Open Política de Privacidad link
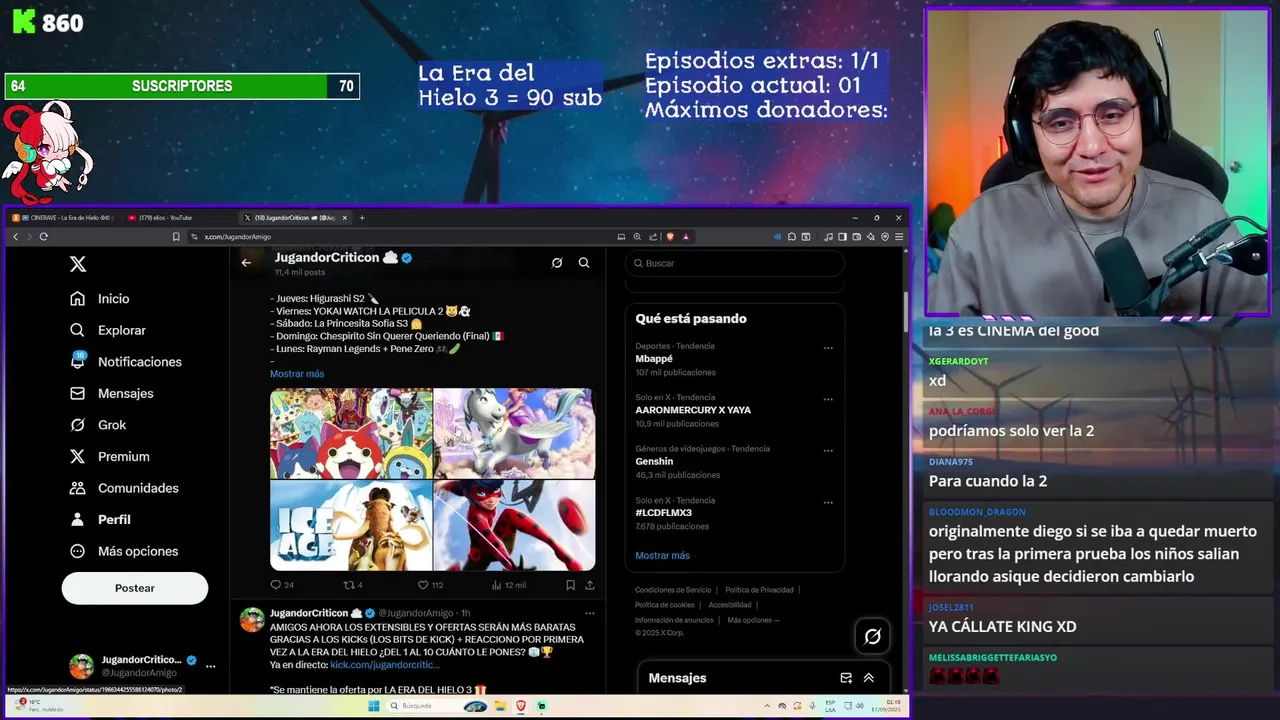This screenshot has height=720, width=1280. [x=759, y=590]
